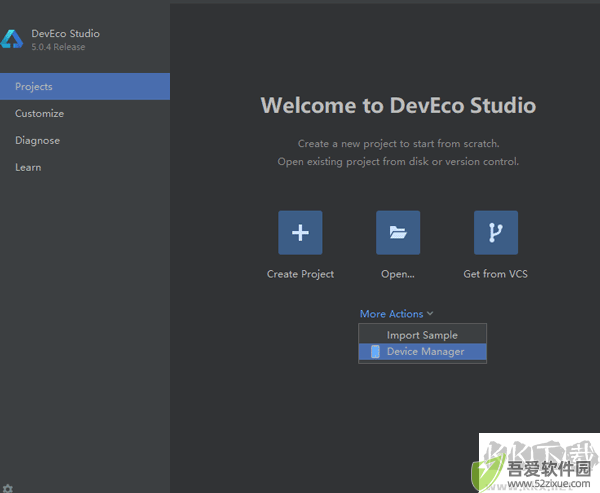
Task: Click the DevEco Studio logo icon
Action: point(11,39)
